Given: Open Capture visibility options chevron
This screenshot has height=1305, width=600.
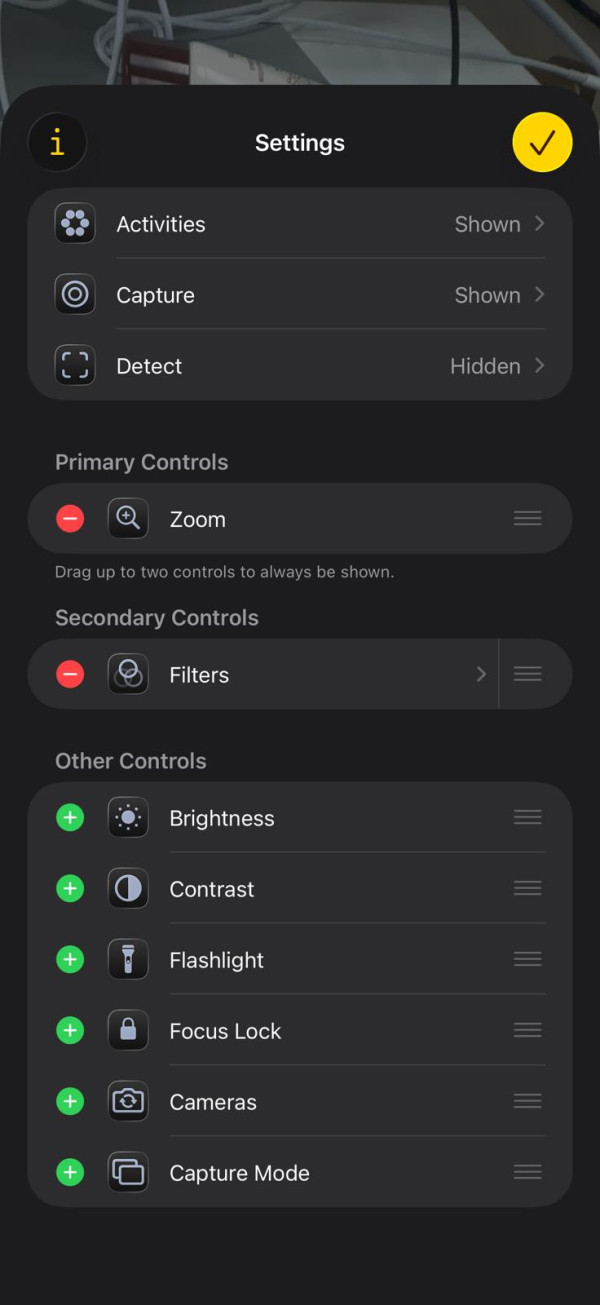Looking at the screenshot, I should [x=539, y=295].
